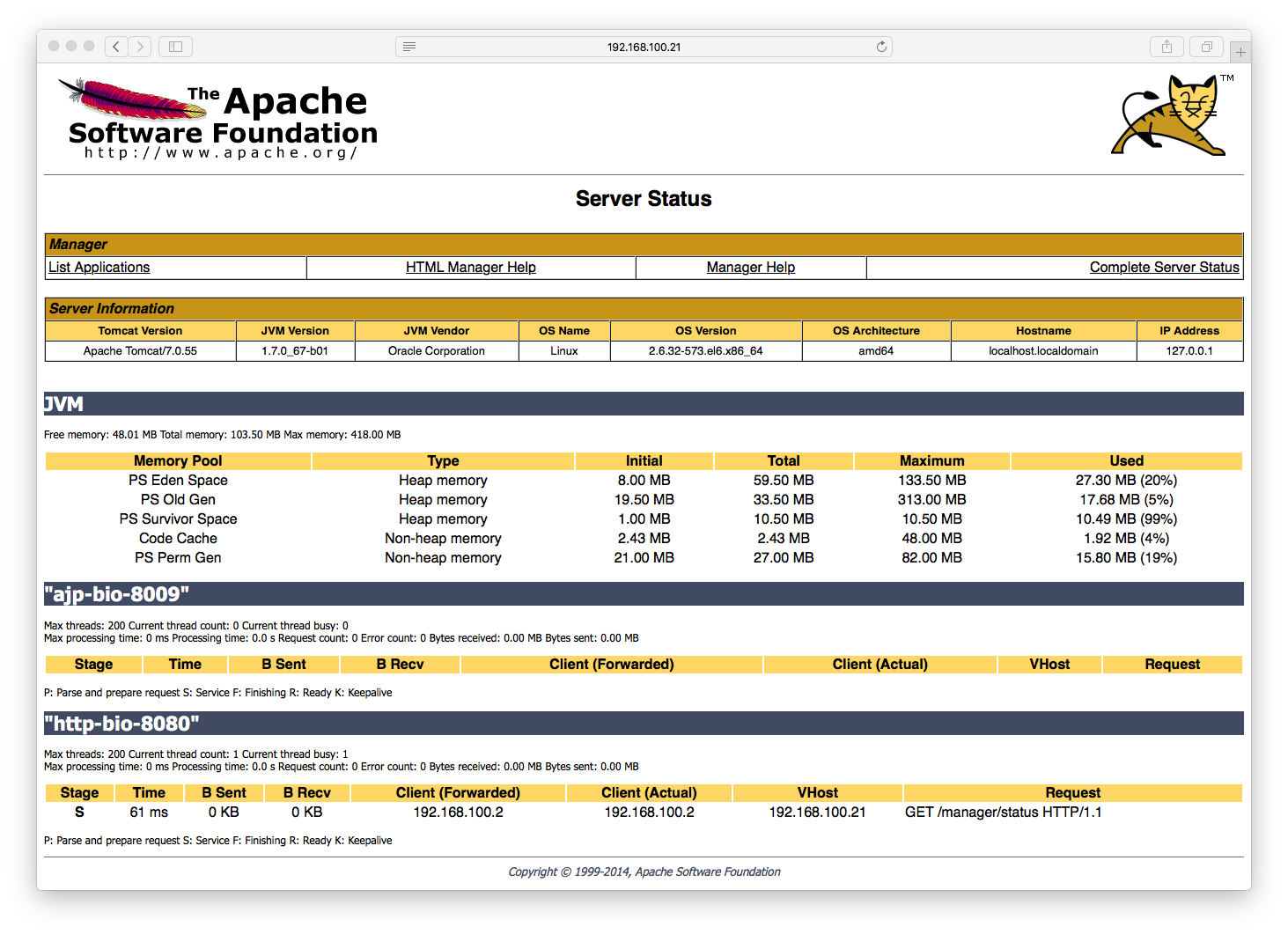Open the reader view icon in address bar

tap(409, 47)
